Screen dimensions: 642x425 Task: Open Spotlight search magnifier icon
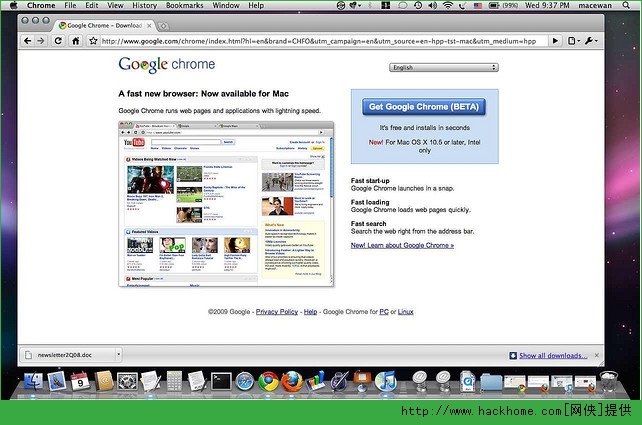pos(626,5)
